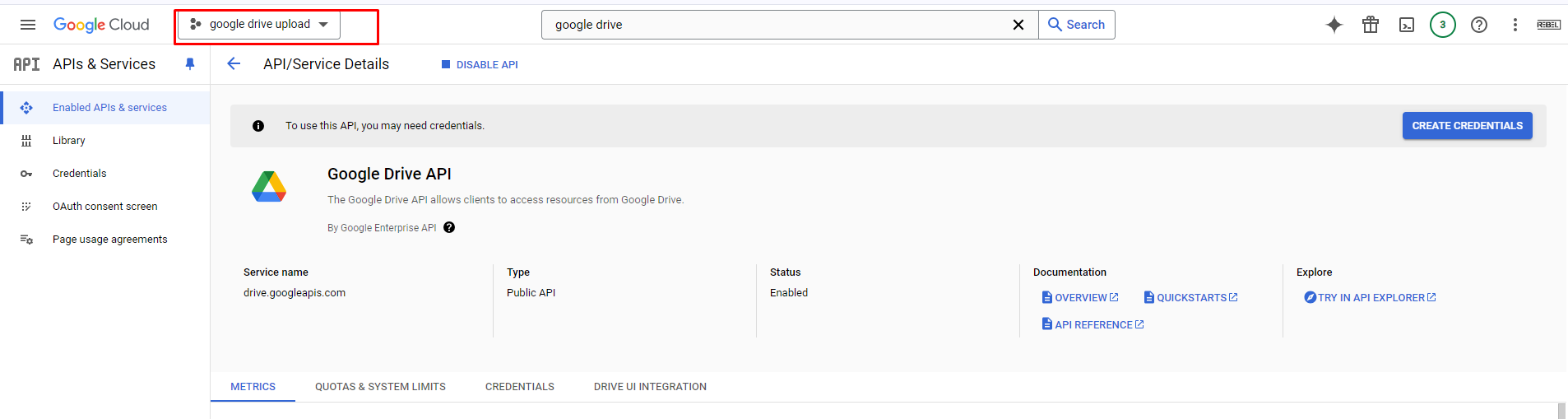Open the Gemini sparkle assistant icon
This screenshot has width=1568, height=419.
pos(1334,25)
